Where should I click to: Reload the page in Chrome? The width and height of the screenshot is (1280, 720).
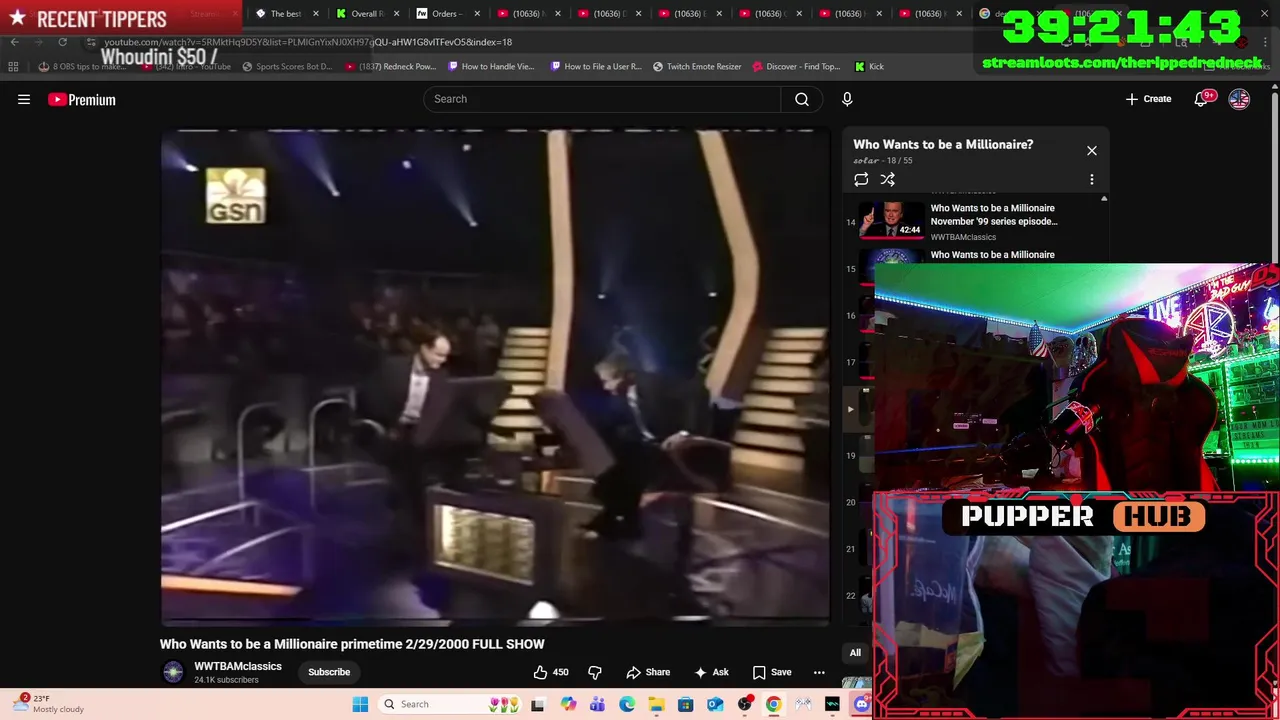point(62,42)
